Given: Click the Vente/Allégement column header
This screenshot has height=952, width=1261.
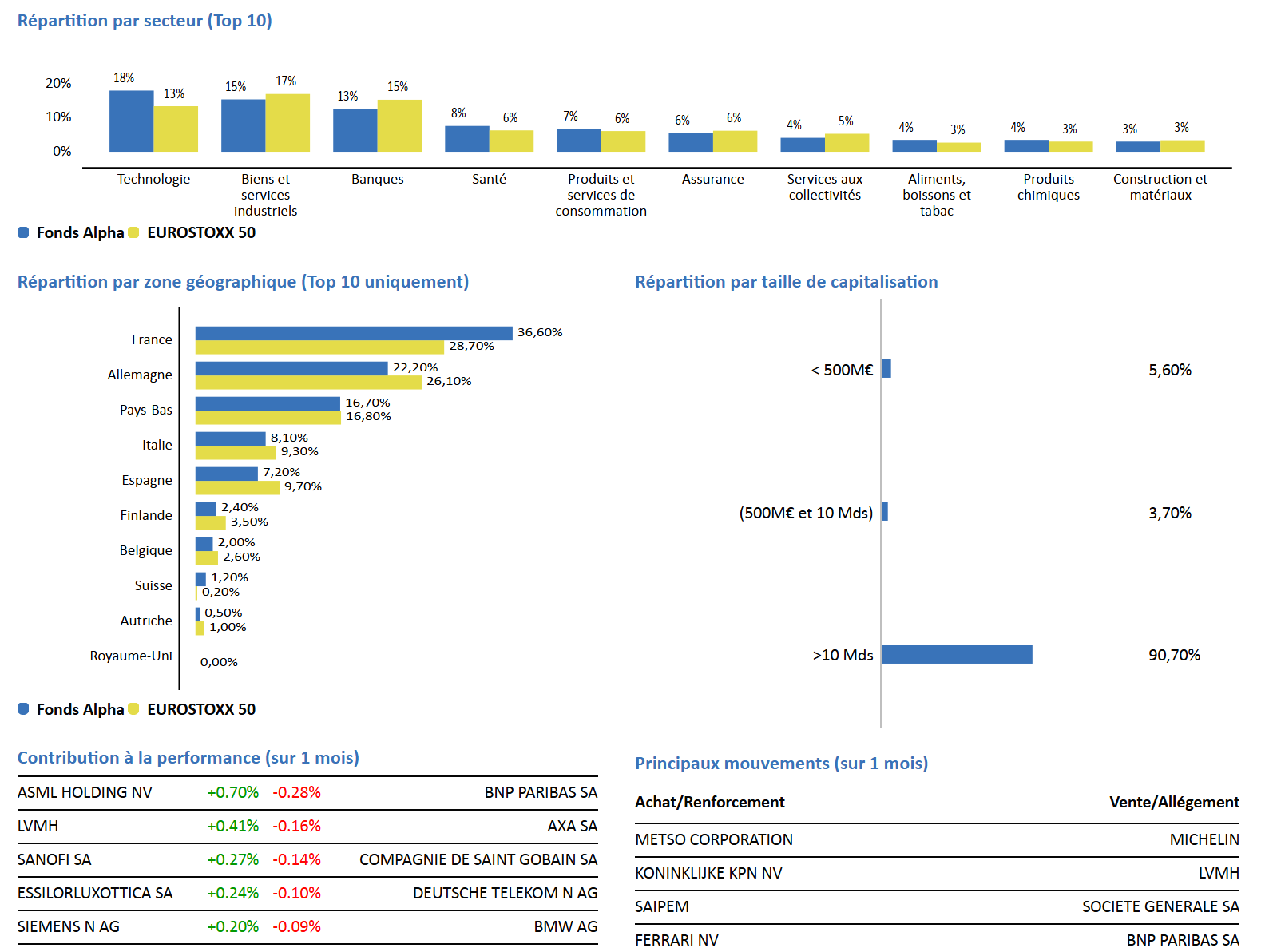Looking at the screenshot, I should click(1174, 803).
